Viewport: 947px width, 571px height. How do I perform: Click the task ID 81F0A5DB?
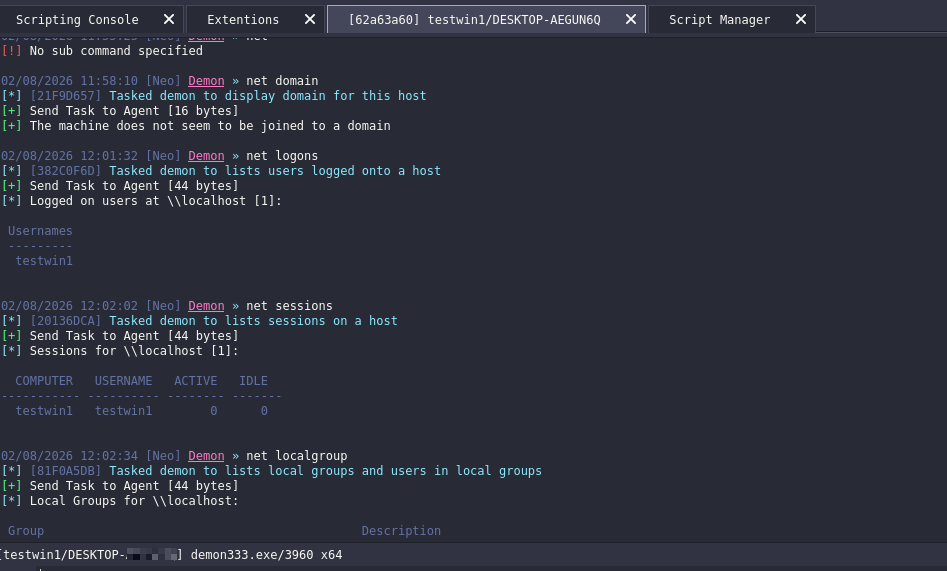[65, 471]
